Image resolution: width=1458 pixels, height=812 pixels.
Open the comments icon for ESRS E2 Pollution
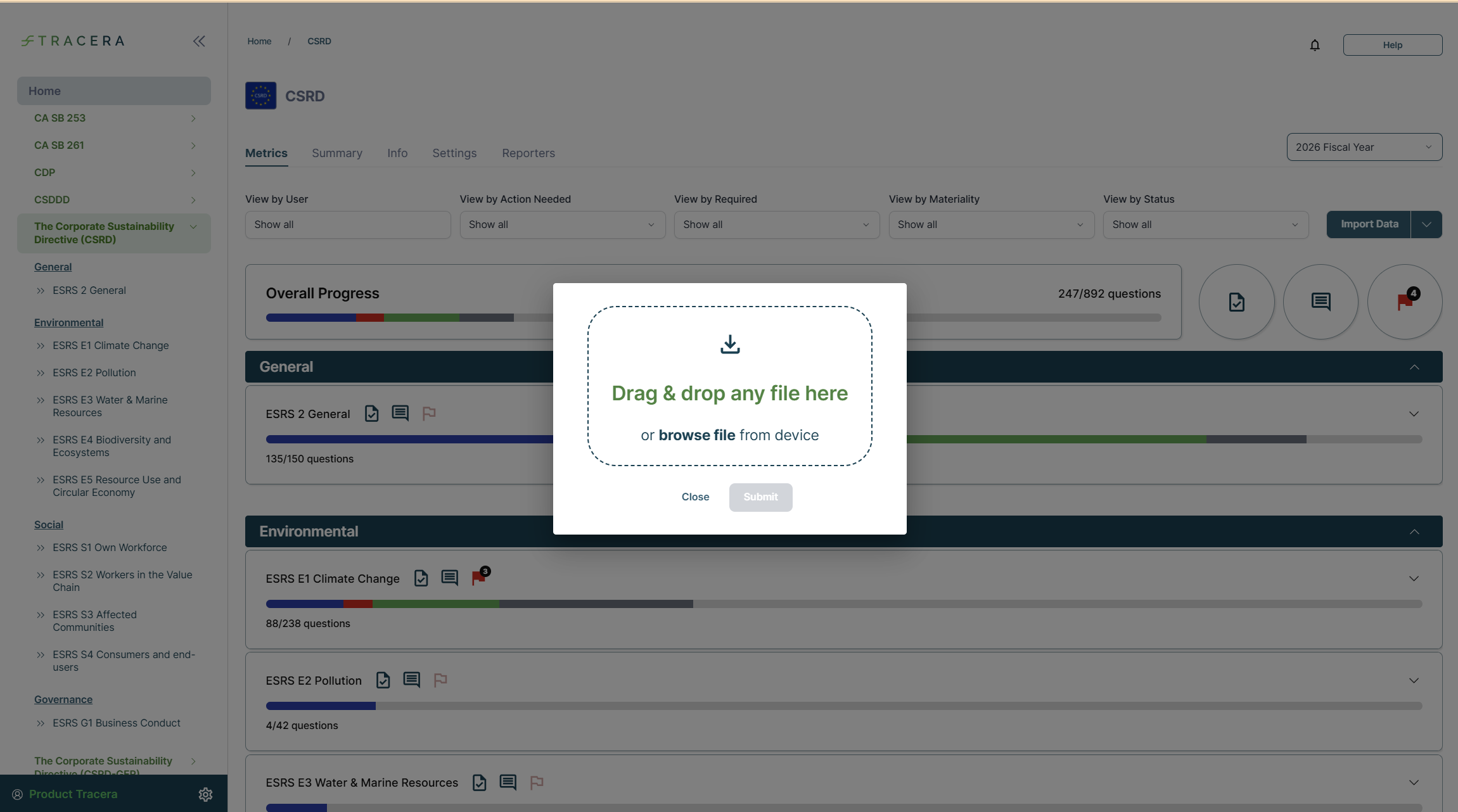tap(411, 680)
